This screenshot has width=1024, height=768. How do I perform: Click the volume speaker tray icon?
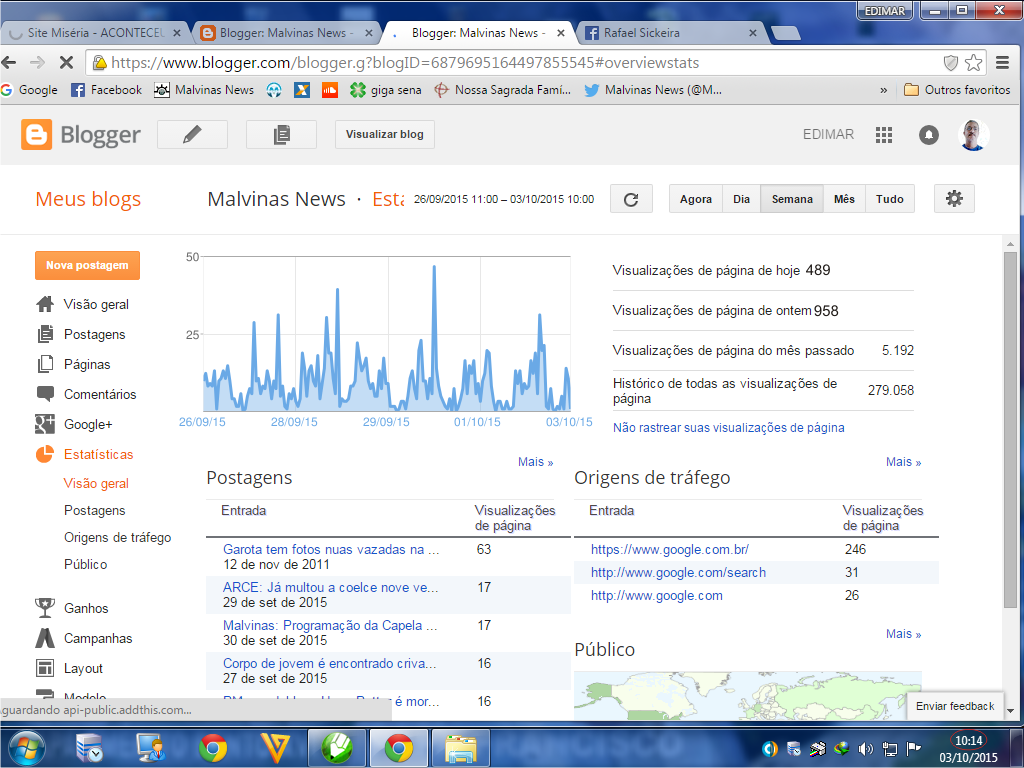[865, 748]
